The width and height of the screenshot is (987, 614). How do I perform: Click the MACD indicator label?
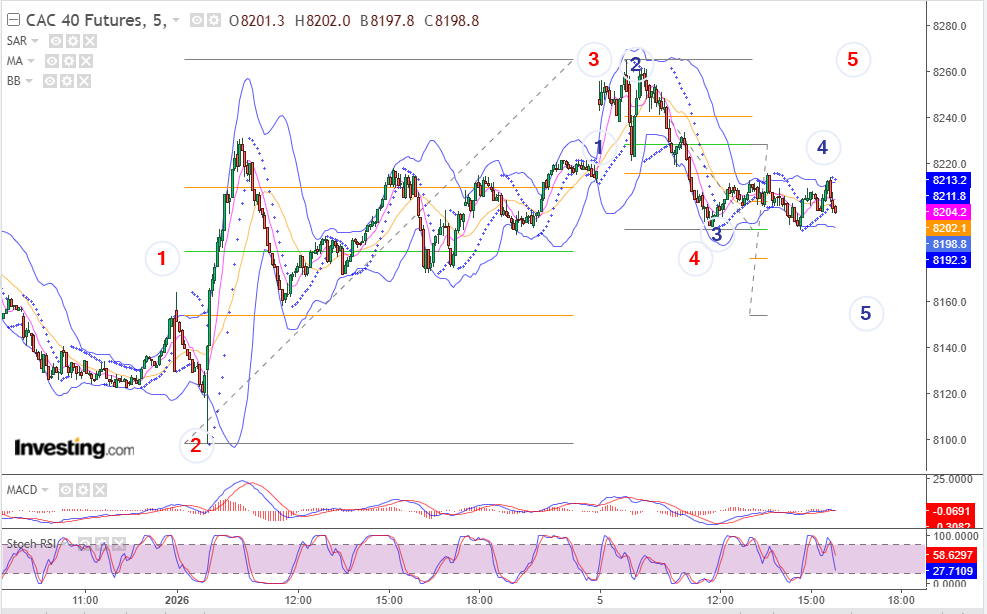tap(22, 490)
